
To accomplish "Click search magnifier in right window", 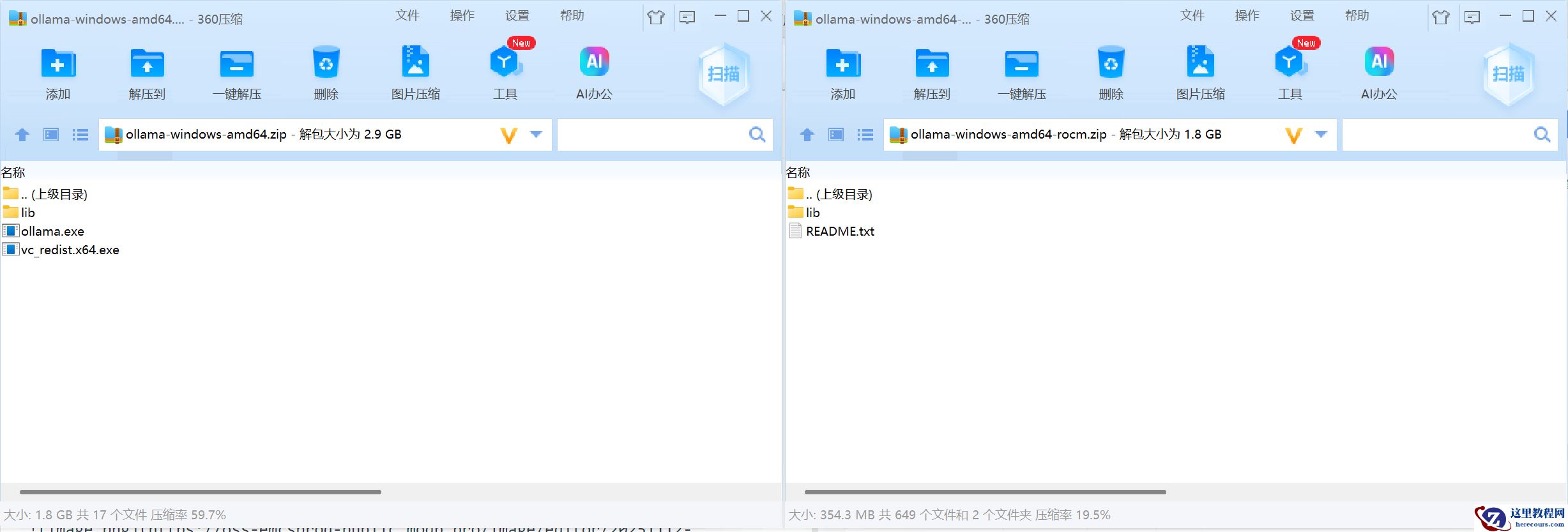I will [x=1542, y=135].
